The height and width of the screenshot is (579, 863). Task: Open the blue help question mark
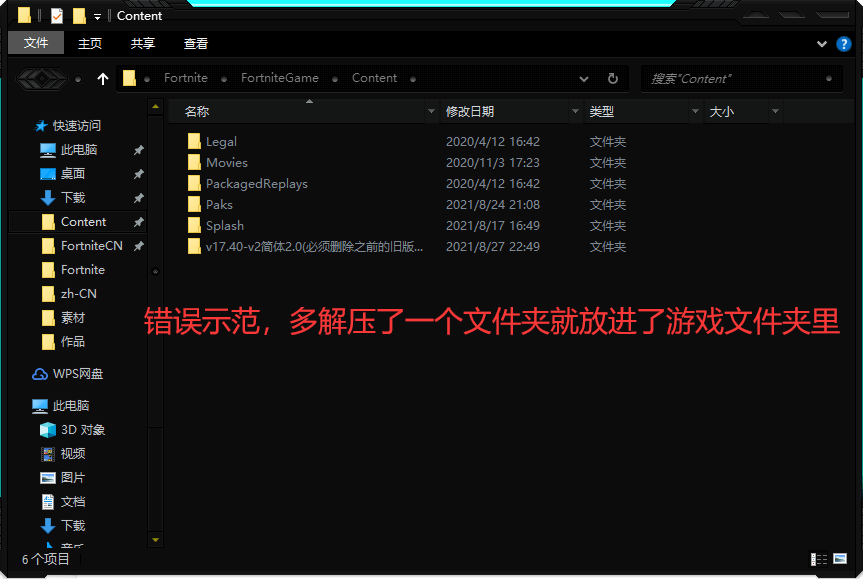point(843,43)
